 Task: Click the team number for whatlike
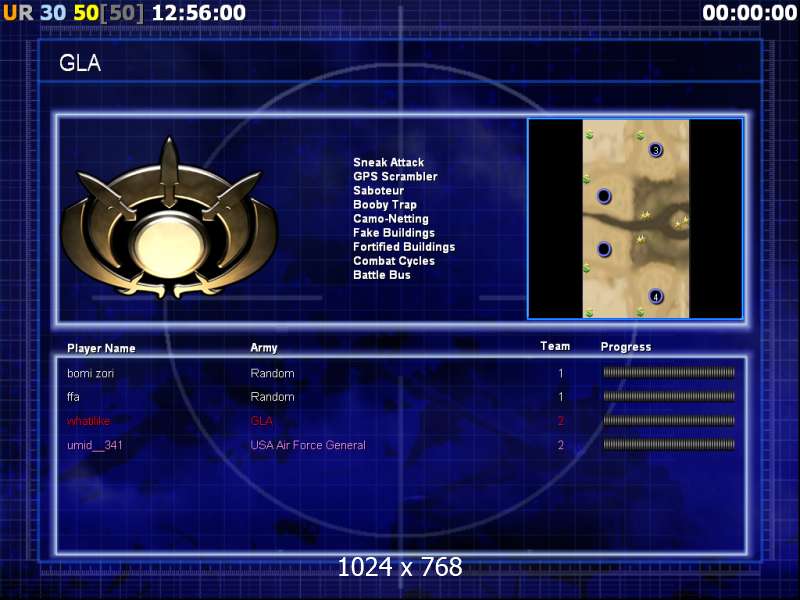point(561,421)
